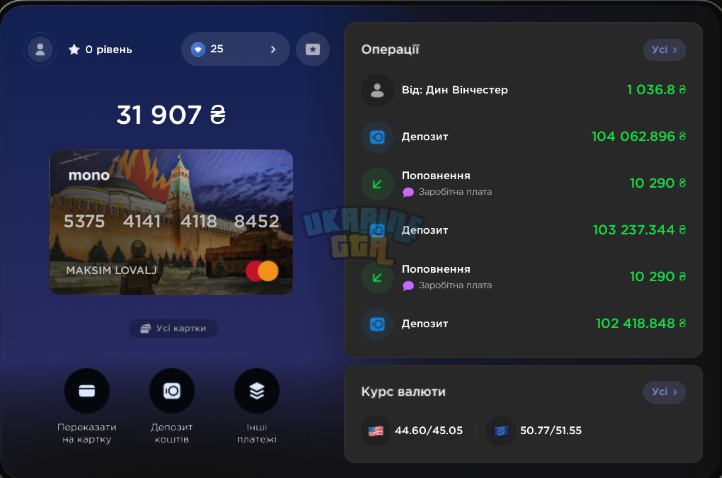This screenshot has height=478, width=722.
Task: Click the mono card image
Action: click(171, 222)
